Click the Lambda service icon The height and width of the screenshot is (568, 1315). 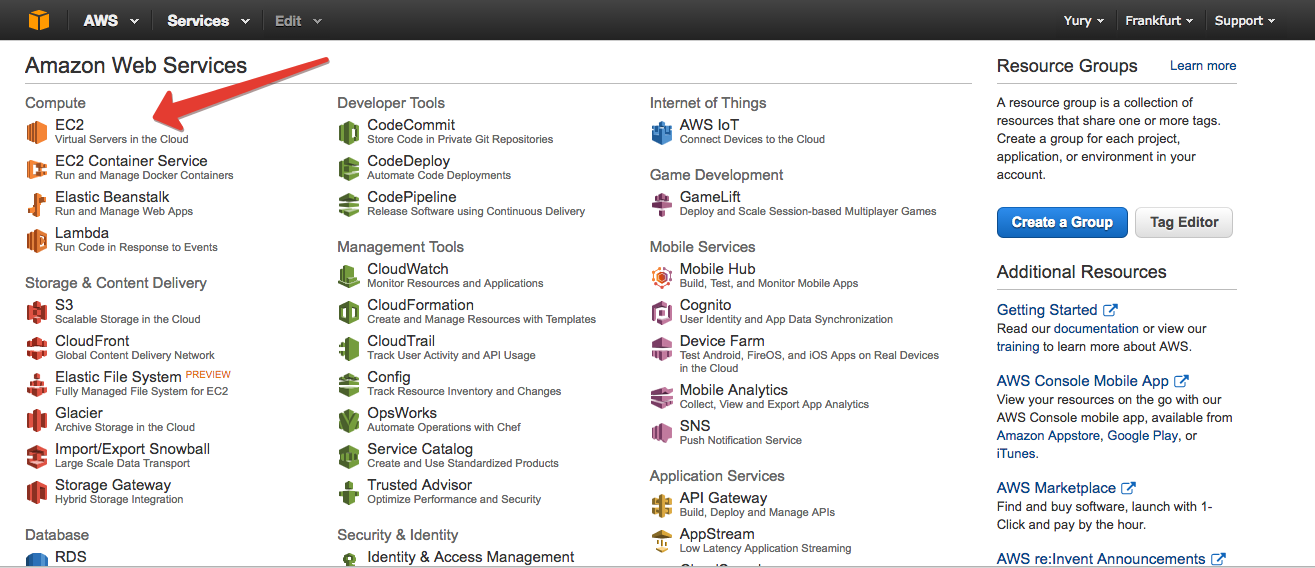pos(37,240)
